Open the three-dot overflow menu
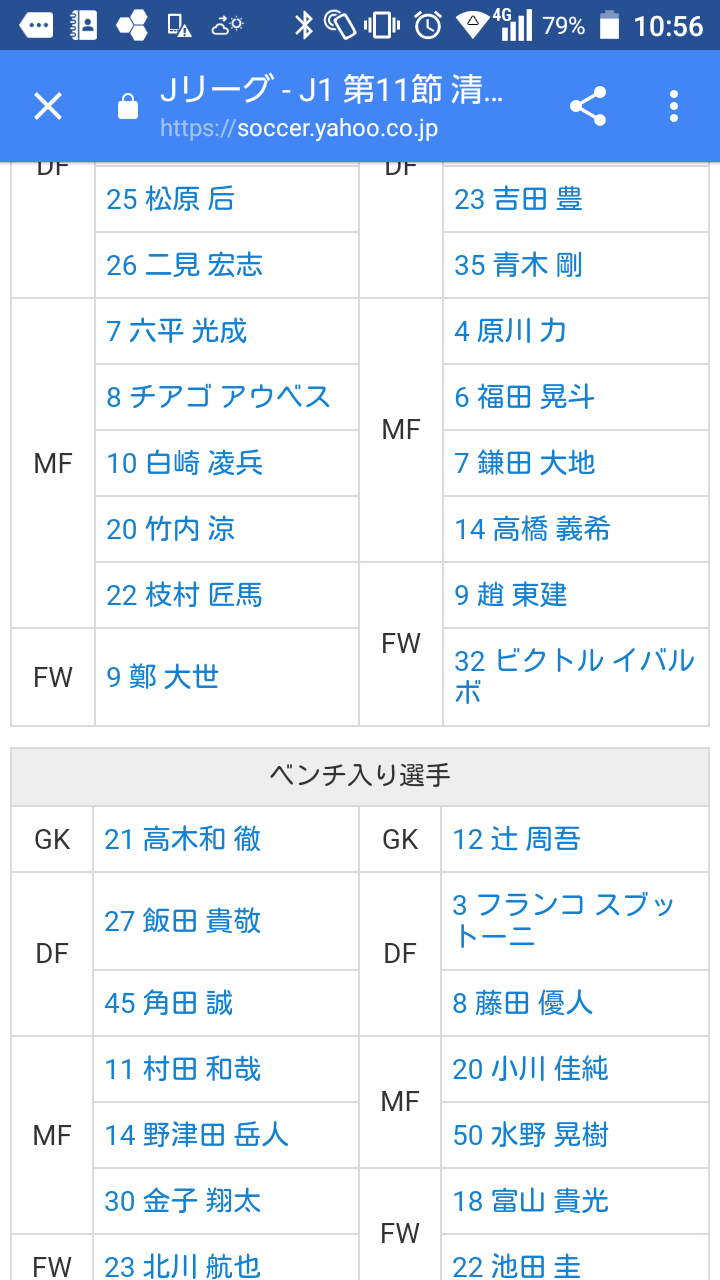720x1280 pixels. coord(674,106)
